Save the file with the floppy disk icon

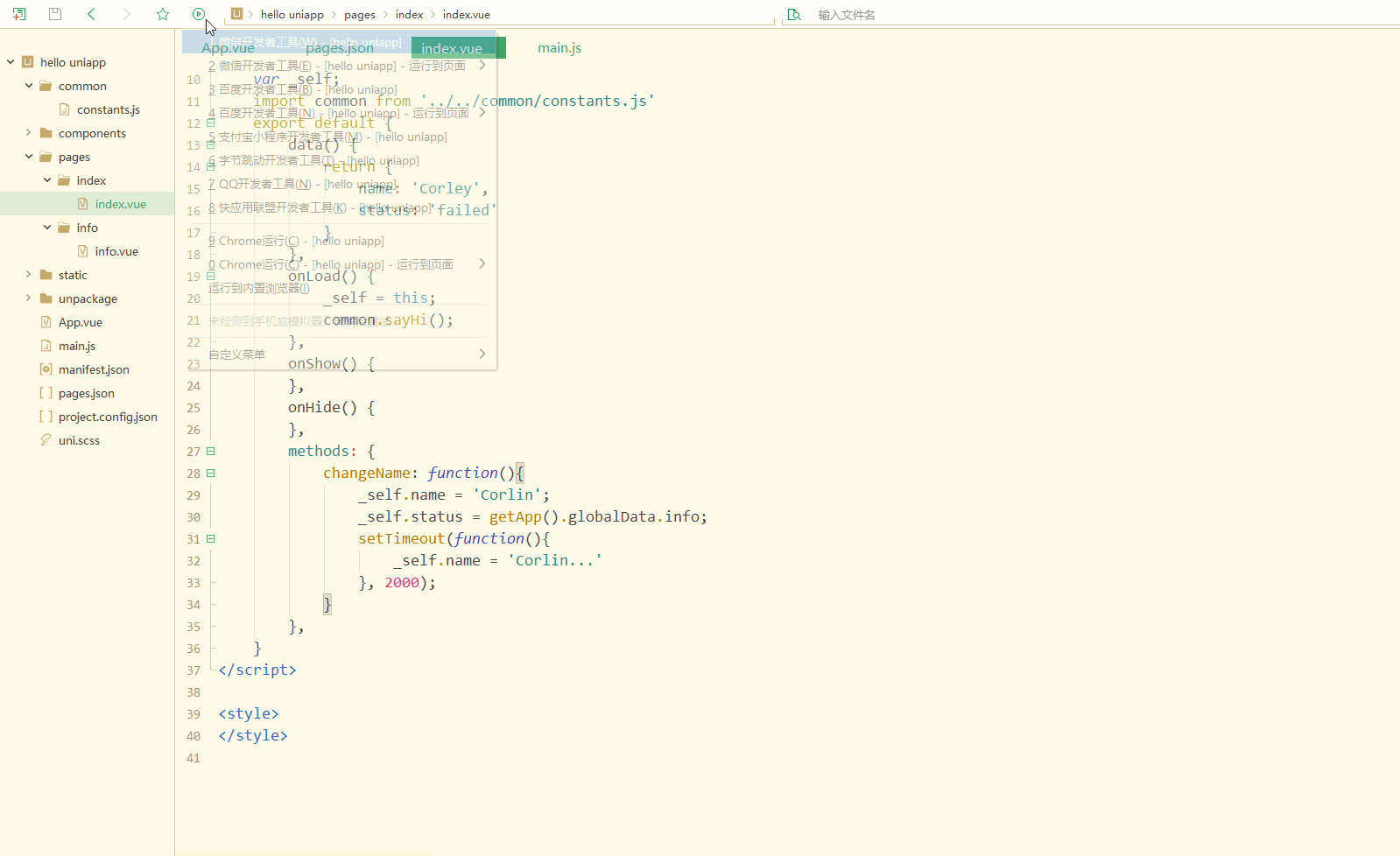(55, 14)
